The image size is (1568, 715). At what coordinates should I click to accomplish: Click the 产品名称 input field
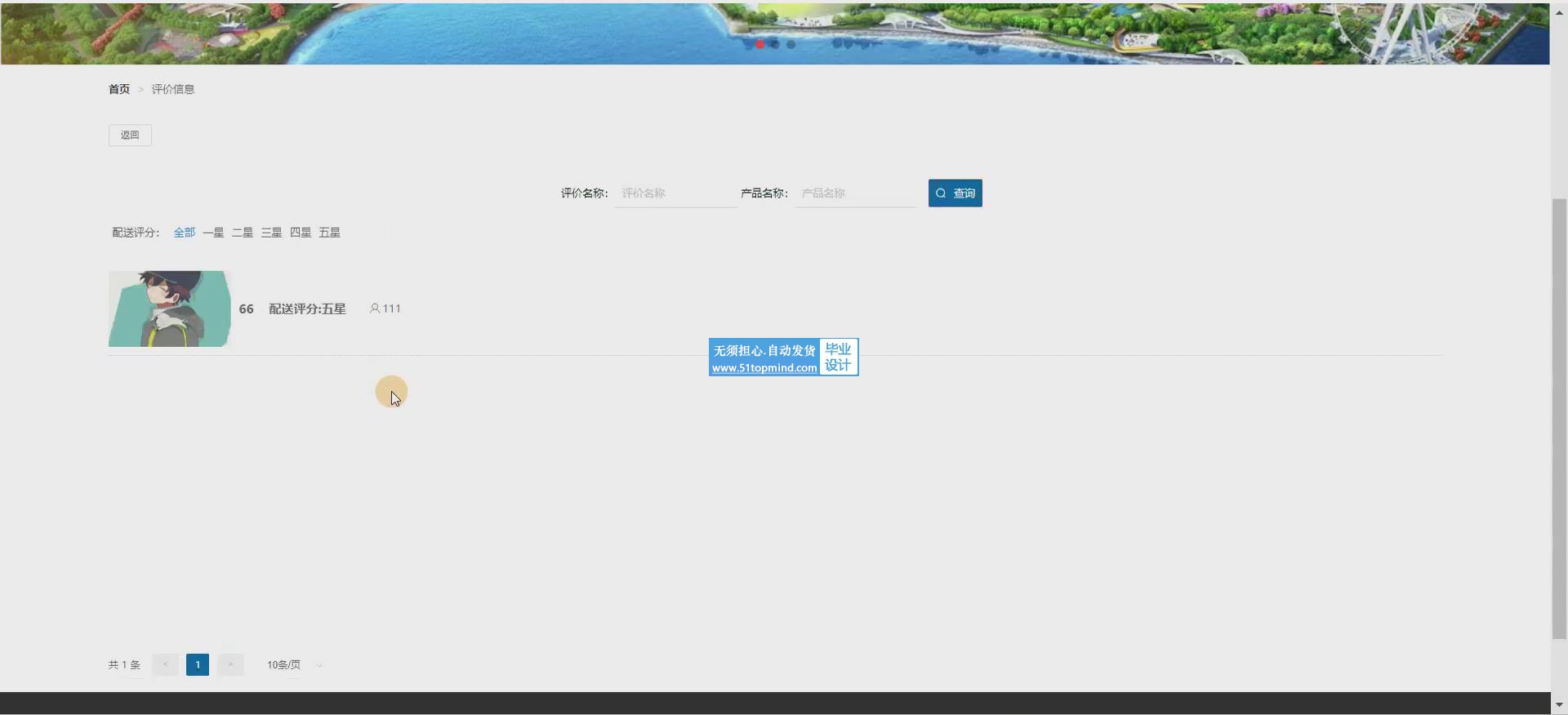[x=855, y=193]
